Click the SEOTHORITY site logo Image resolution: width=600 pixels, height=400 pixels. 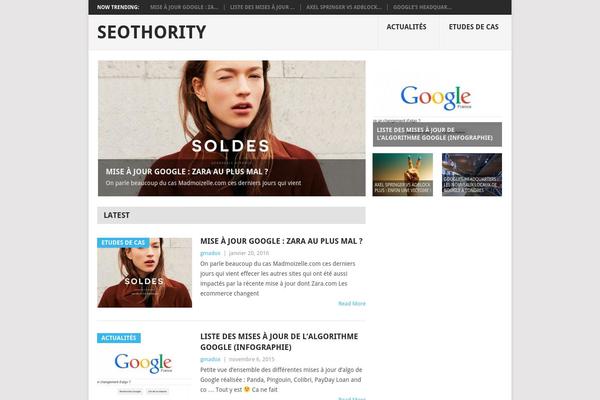coord(152,32)
